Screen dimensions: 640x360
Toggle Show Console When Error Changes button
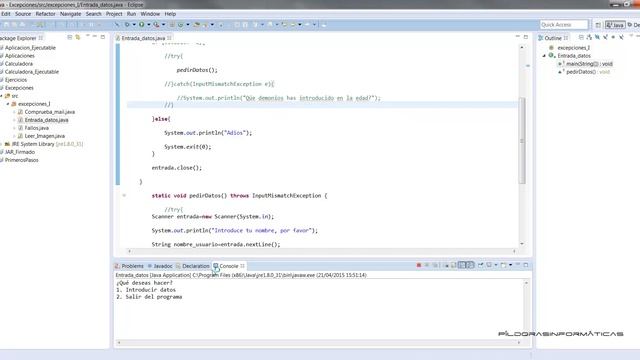click(470, 265)
